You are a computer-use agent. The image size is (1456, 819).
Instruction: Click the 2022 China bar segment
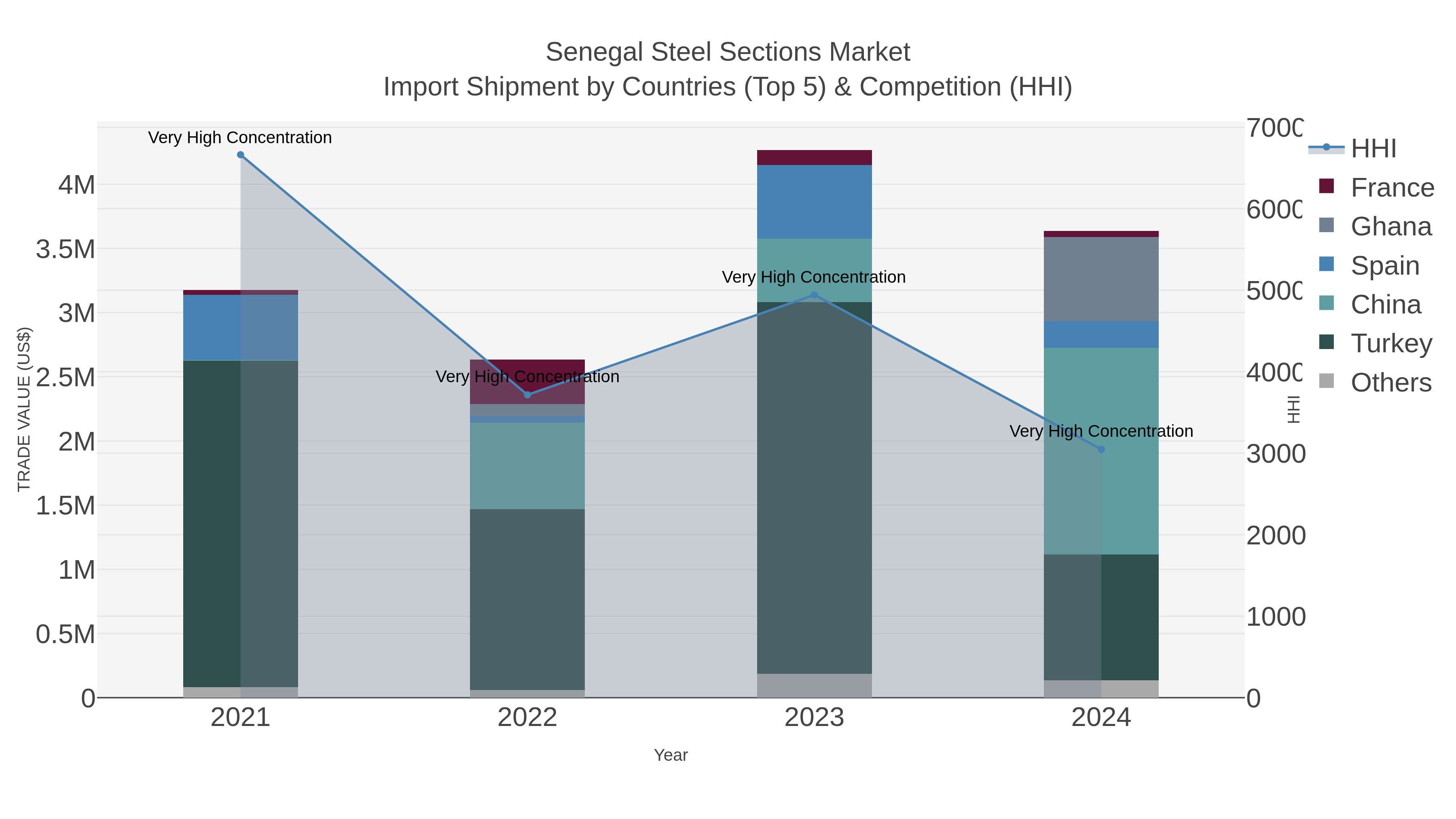click(x=527, y=466)
